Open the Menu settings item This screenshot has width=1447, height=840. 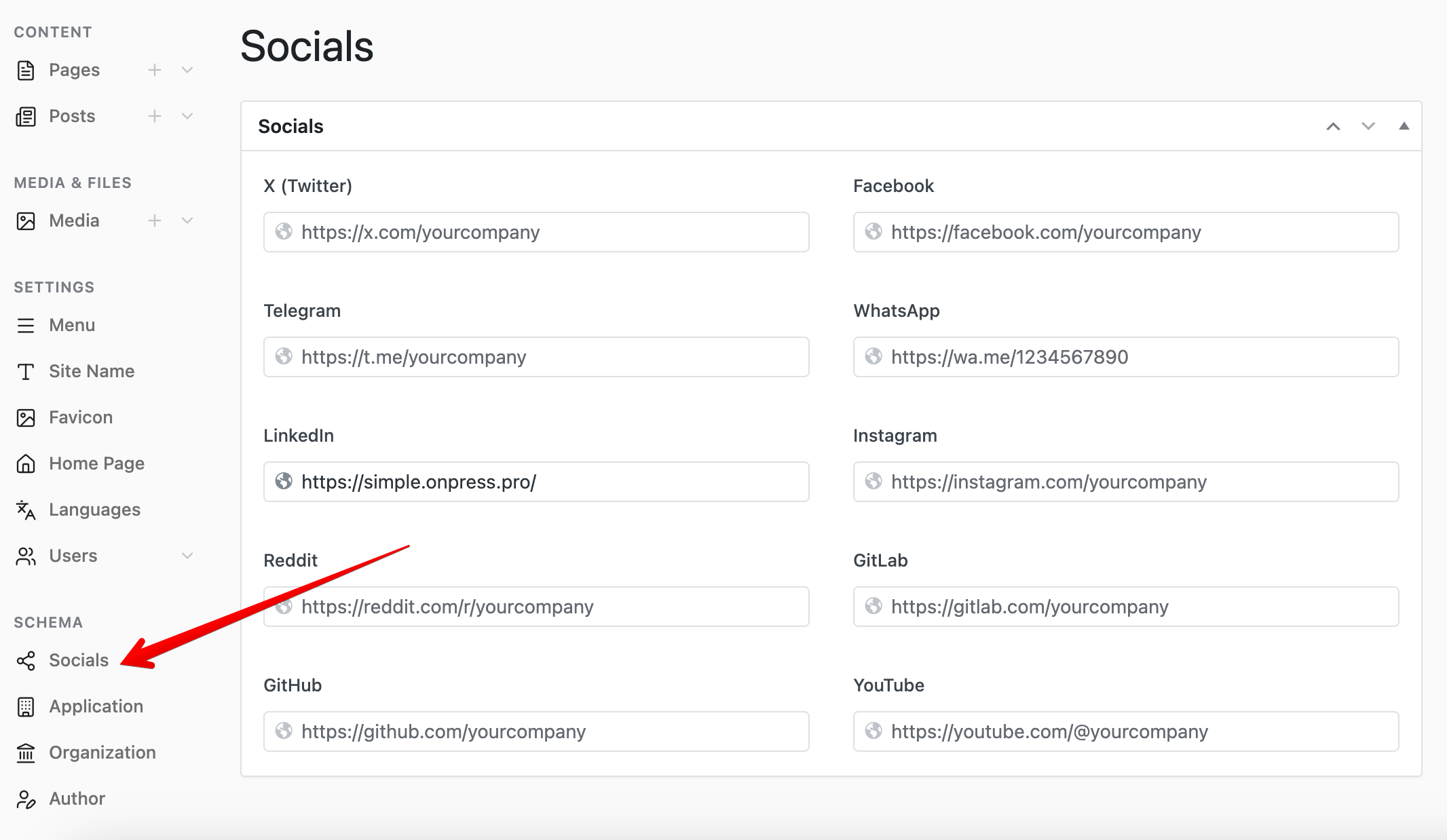(72, 325)
